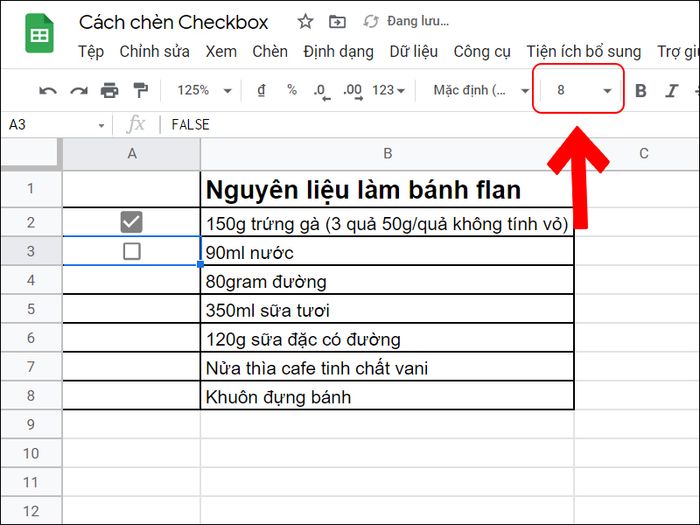700x525 pixels.
Task: Select cell Nửa thìa cafe tinh chất vani
Action: pyautogui.click(x=387, y=367)
